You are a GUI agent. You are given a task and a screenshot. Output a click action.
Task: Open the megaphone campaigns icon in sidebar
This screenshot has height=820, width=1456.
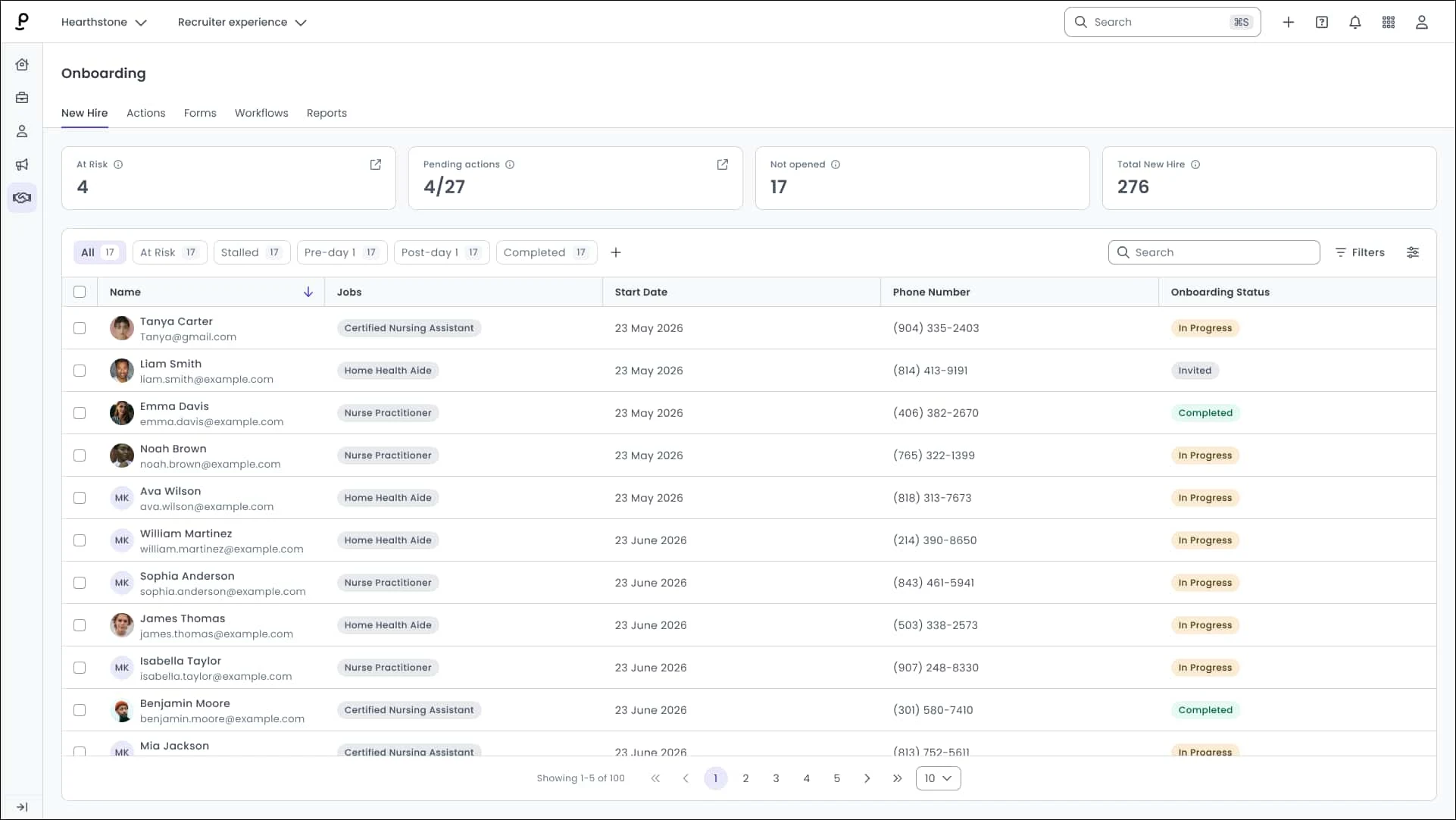(x=22, y=164)
